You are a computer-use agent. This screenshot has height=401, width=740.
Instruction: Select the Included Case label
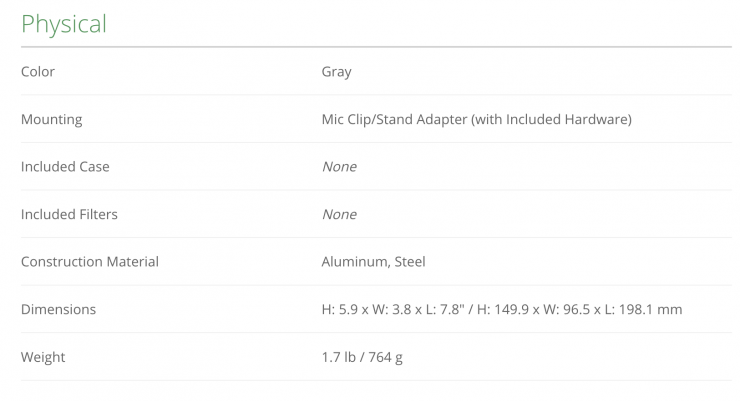click(x=65, y=167)
